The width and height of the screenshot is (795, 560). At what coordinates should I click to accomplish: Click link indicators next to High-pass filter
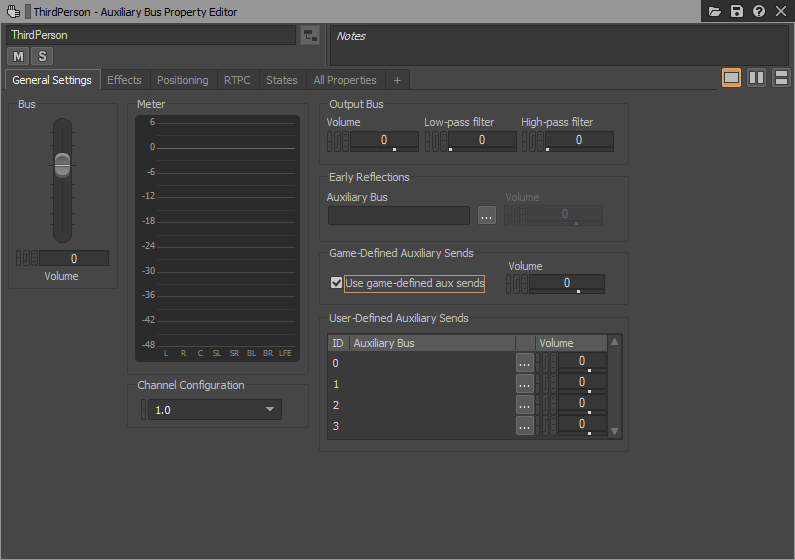tap(533, 141)
